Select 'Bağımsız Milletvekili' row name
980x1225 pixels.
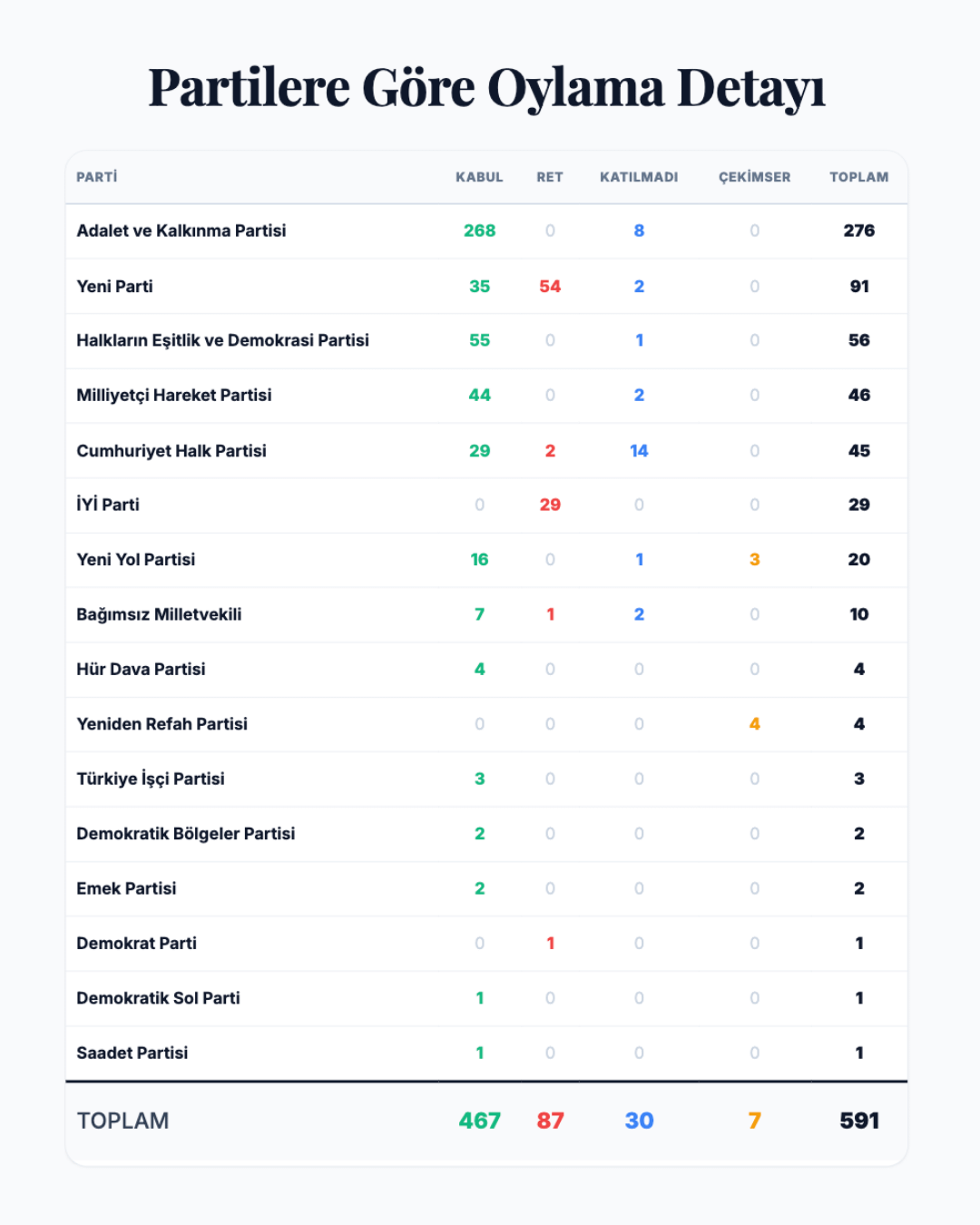pyautogui.click(x=159, y=614)
